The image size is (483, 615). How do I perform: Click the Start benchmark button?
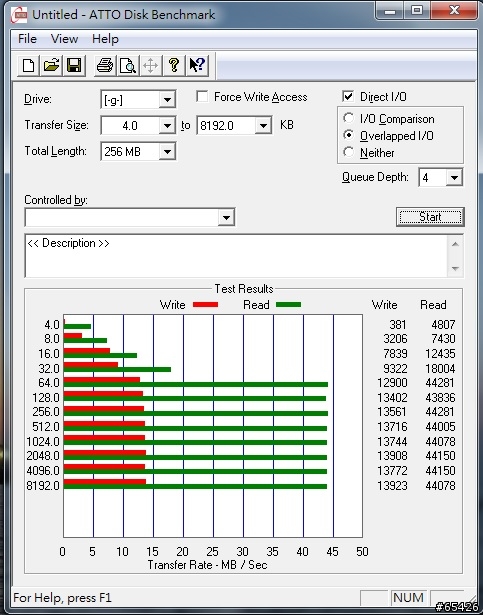(430, 217)
